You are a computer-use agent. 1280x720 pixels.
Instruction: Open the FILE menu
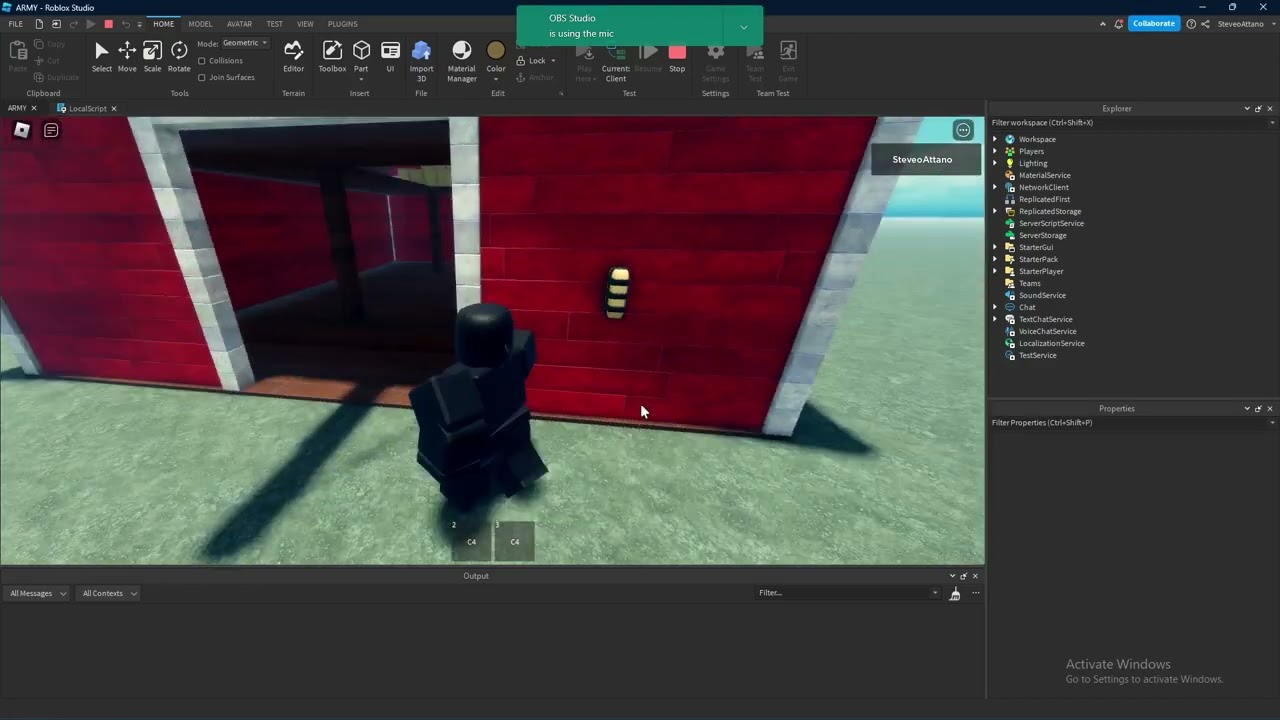tap(15, 24)
